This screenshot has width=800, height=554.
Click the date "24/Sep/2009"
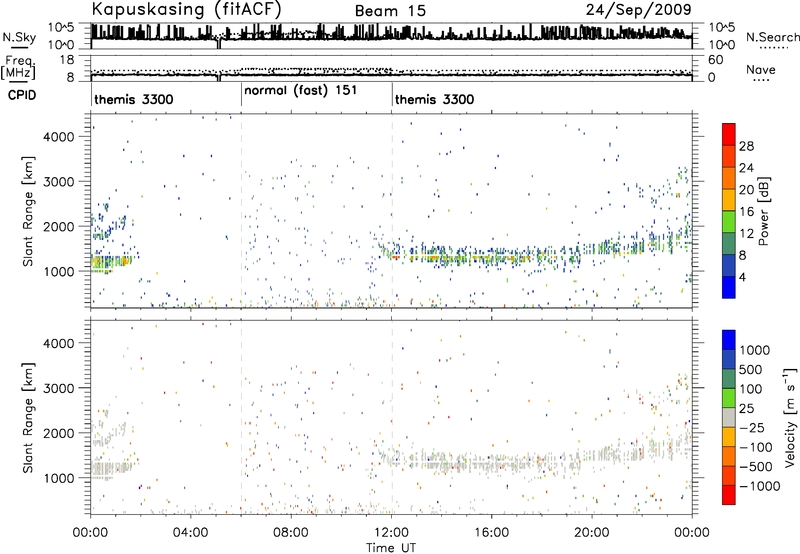pyautogui.click(x=639, y=9)
